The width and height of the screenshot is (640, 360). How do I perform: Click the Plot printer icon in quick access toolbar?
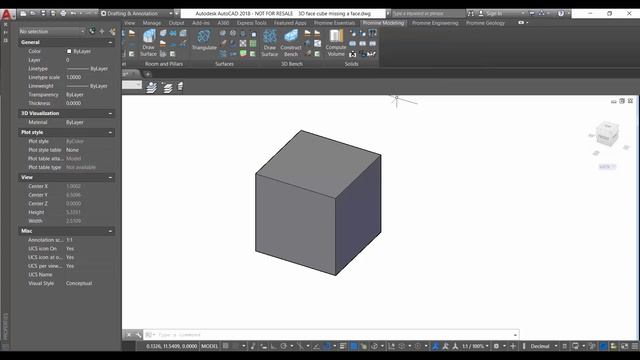(63, 13)
